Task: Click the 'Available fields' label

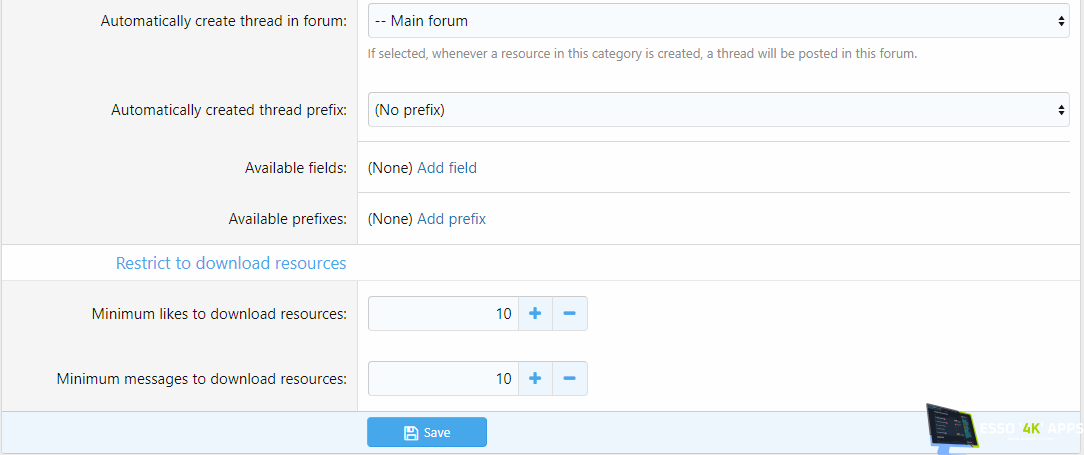Action: pos(296,168)
